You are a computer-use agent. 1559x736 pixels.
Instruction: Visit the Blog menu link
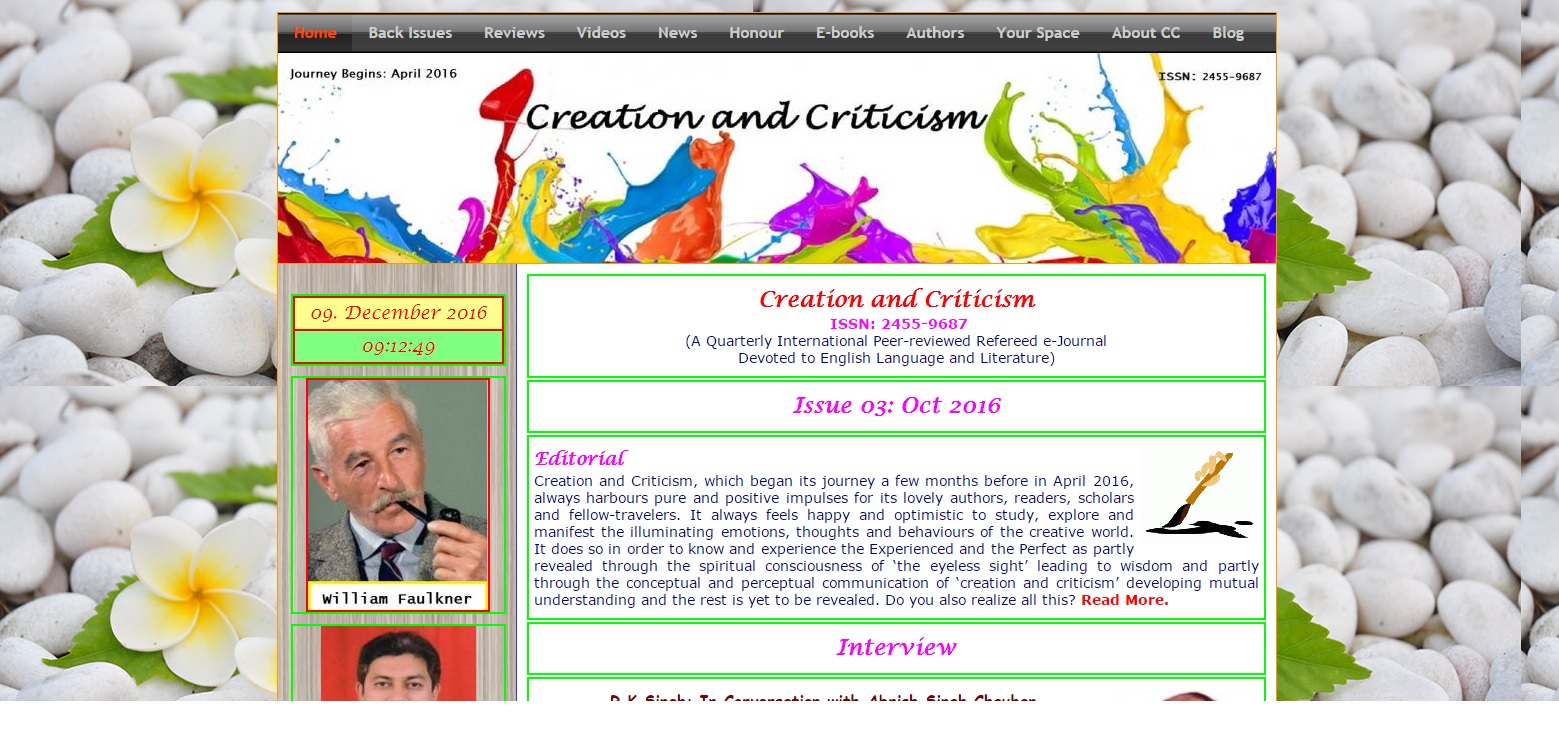pyautogui.click(x=1228, y=33)
